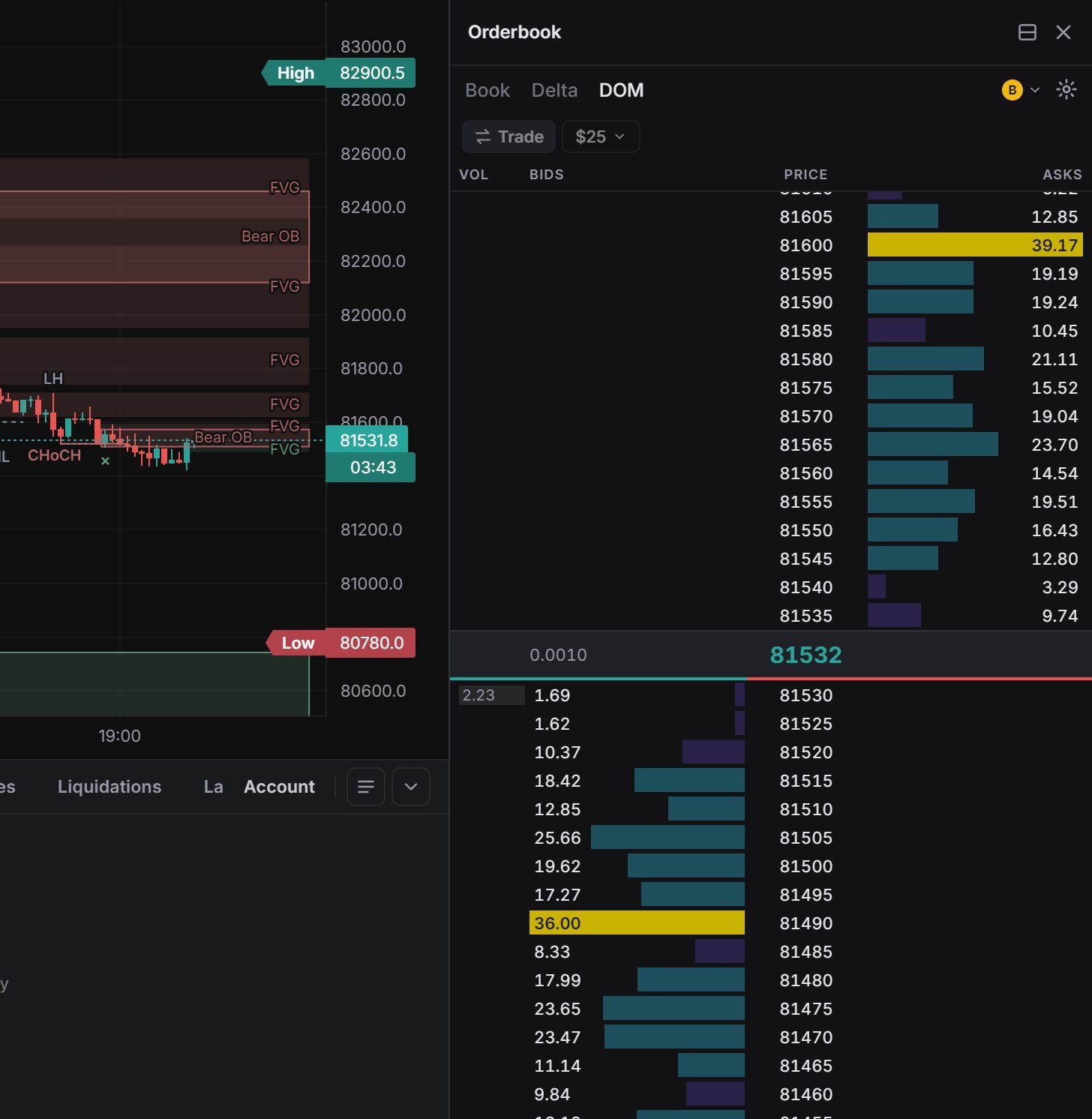Screen dimensions: 1092x1119
Task: Expand the exchange selector chevron
Action: (x=1035, y=90)
